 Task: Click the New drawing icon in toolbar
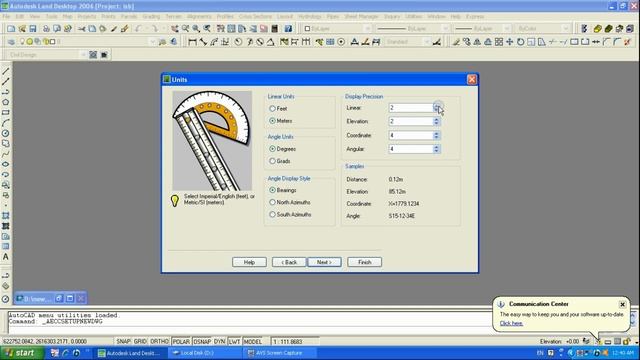tap(11, 29)
